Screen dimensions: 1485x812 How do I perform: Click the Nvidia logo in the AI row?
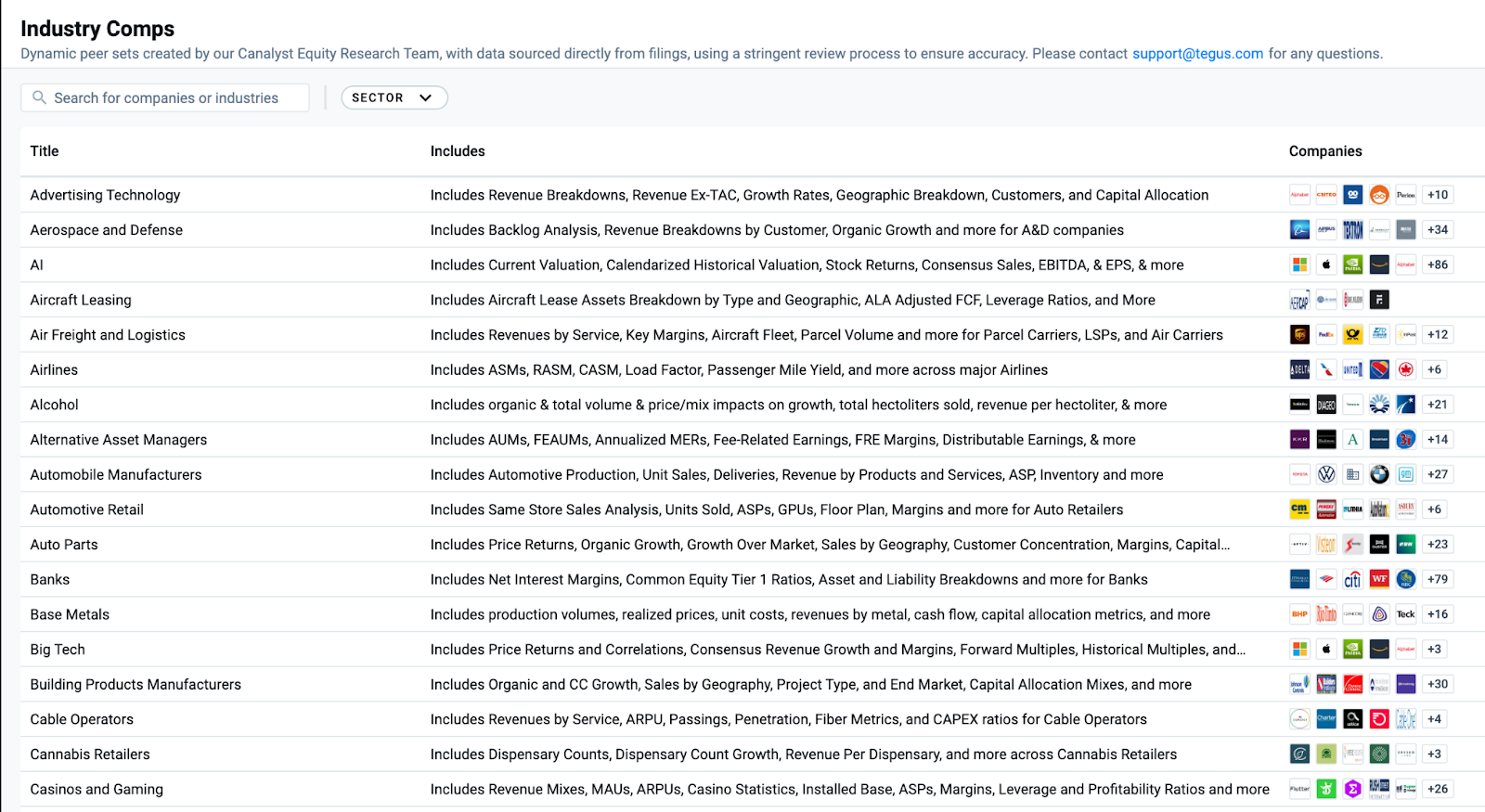(x=1353, y=264)
